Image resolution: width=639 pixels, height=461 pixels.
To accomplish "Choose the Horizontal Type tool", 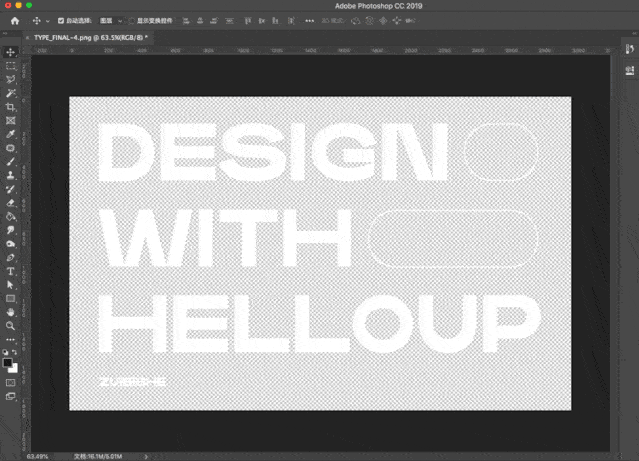I will pyautogui.click(x=11, y=271).
